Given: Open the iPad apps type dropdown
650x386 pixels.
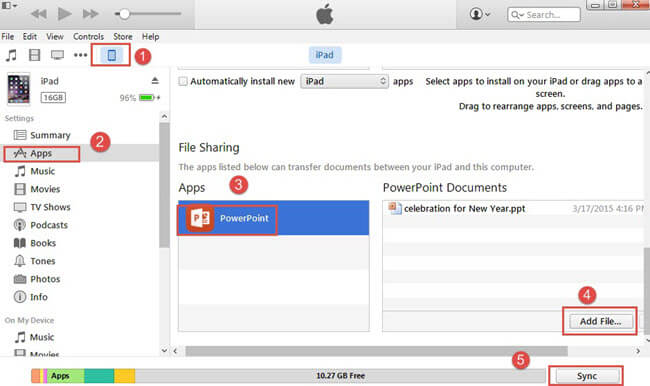Looking at the screenshot, I should click(344, 81).
